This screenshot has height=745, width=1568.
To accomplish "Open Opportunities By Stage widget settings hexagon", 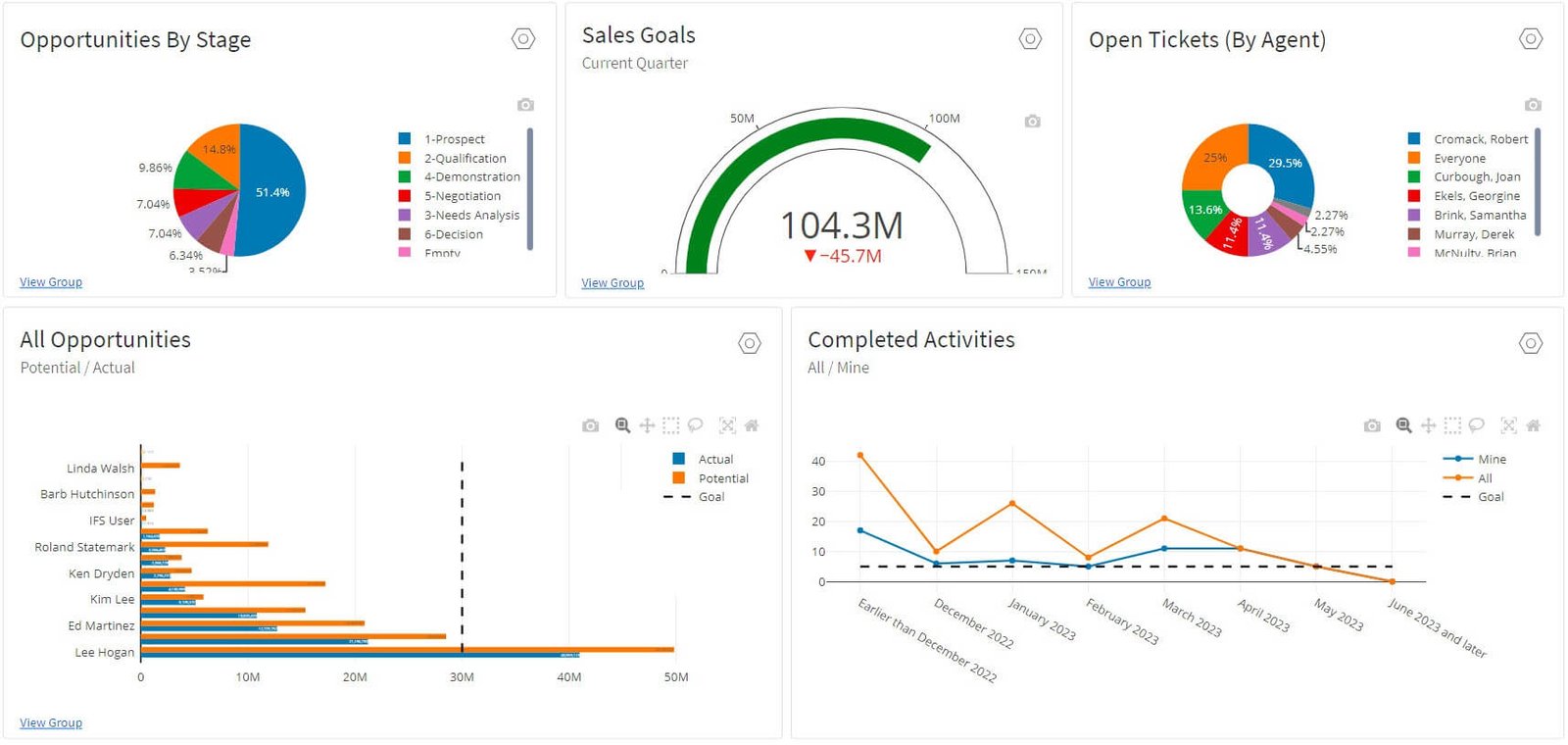I will pyautogui.click(x=523, y=39).
